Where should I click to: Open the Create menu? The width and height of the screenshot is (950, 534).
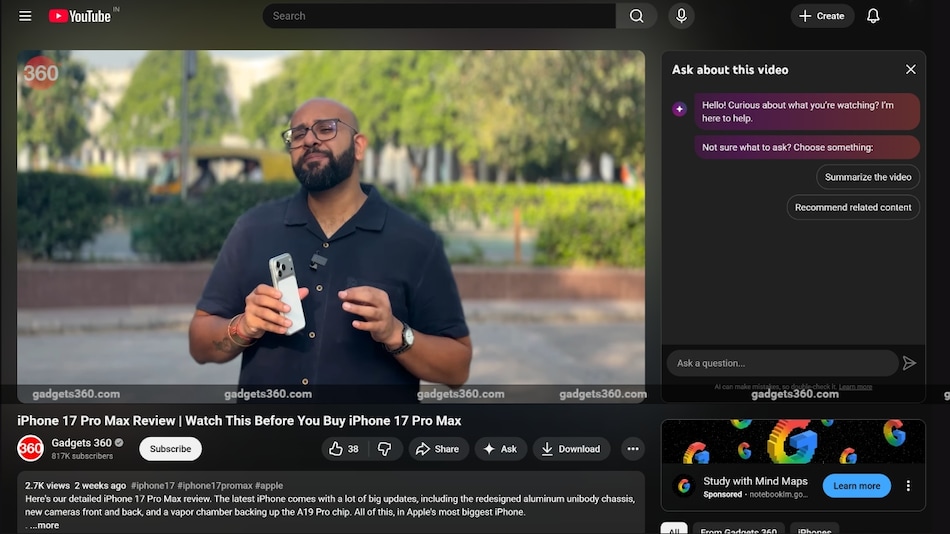click(822, 16)
